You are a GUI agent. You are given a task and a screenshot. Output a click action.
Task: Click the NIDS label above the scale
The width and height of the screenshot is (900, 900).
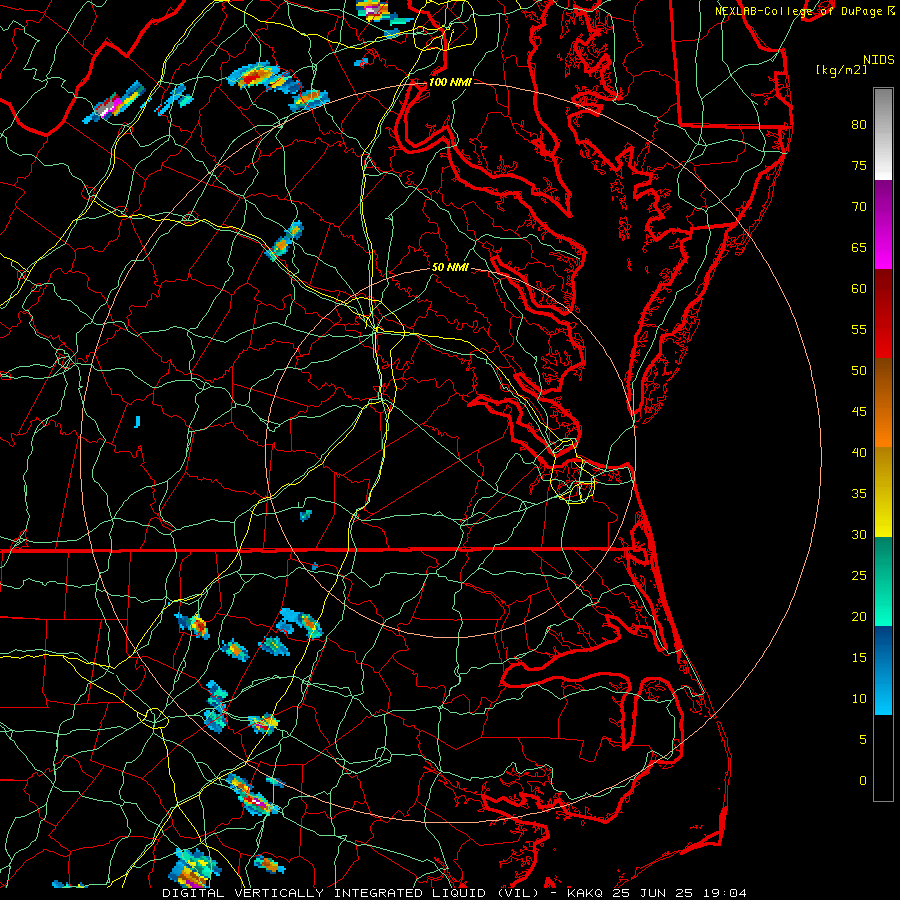pyautogui.click(x=878, y=60)
